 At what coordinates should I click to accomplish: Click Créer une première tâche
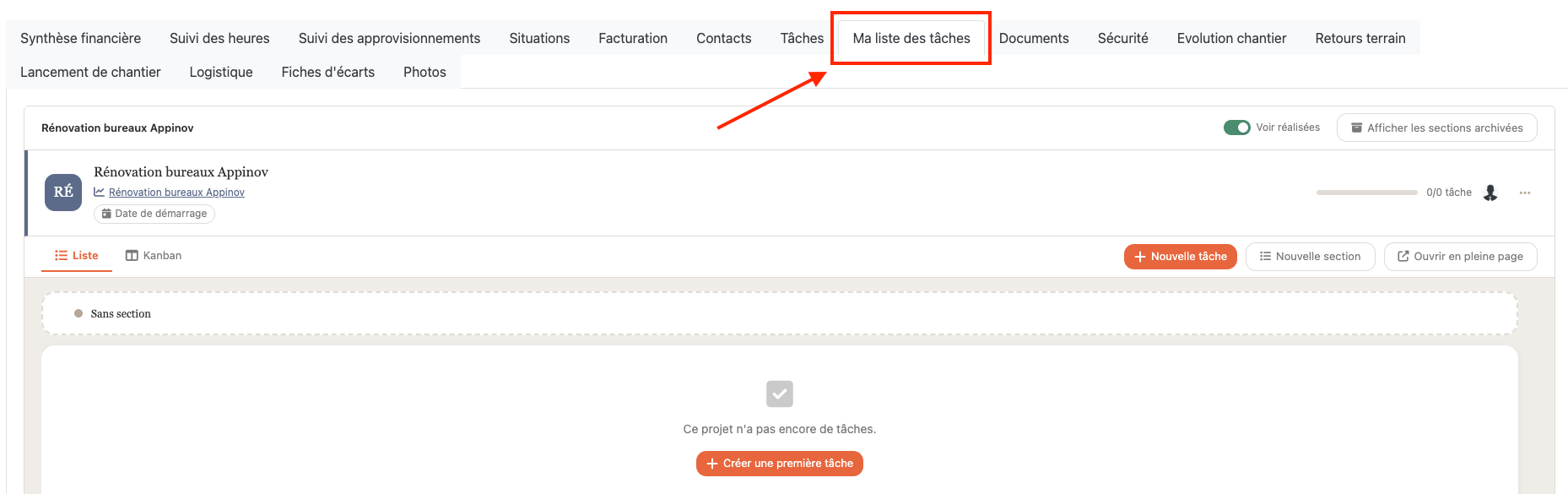[780, 464]
